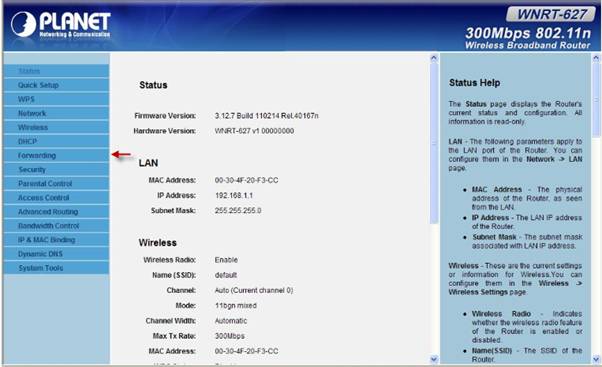Click the Firmware Version label
The width and height of the screenshot is (602, 367).
(165, 116)
